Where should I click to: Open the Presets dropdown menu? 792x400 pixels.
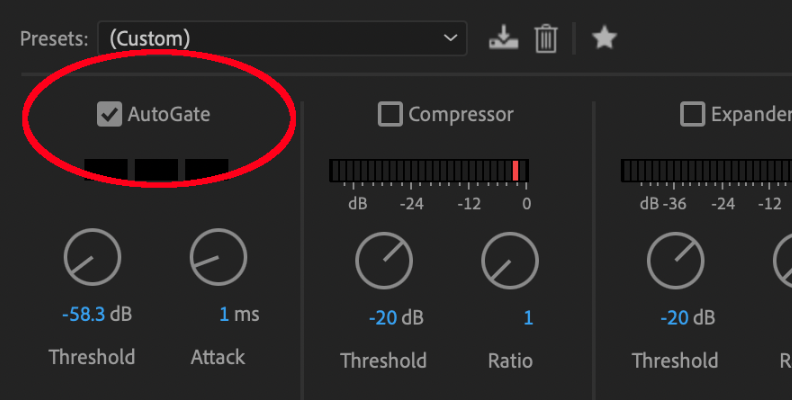click(x=282, y=38)
